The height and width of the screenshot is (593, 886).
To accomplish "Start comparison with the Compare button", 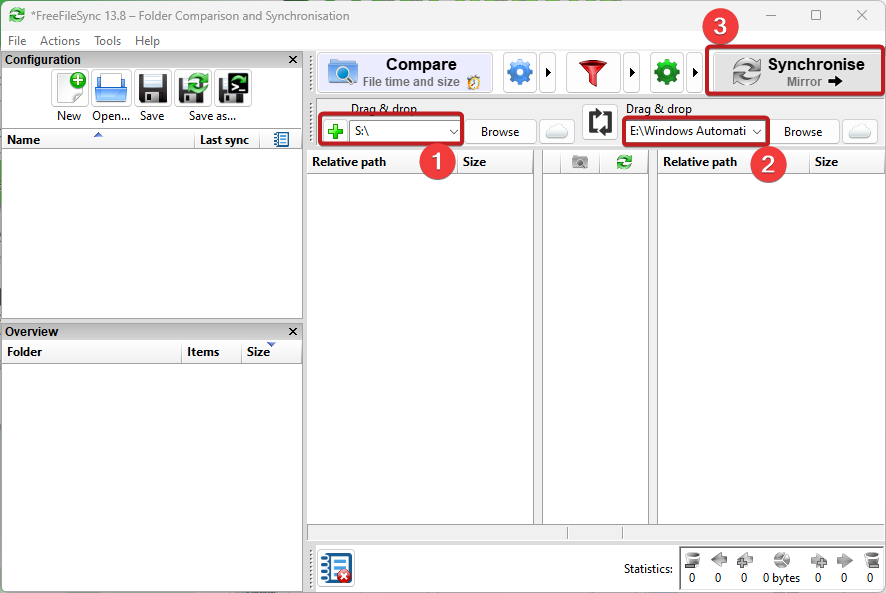I will [405, 72].
